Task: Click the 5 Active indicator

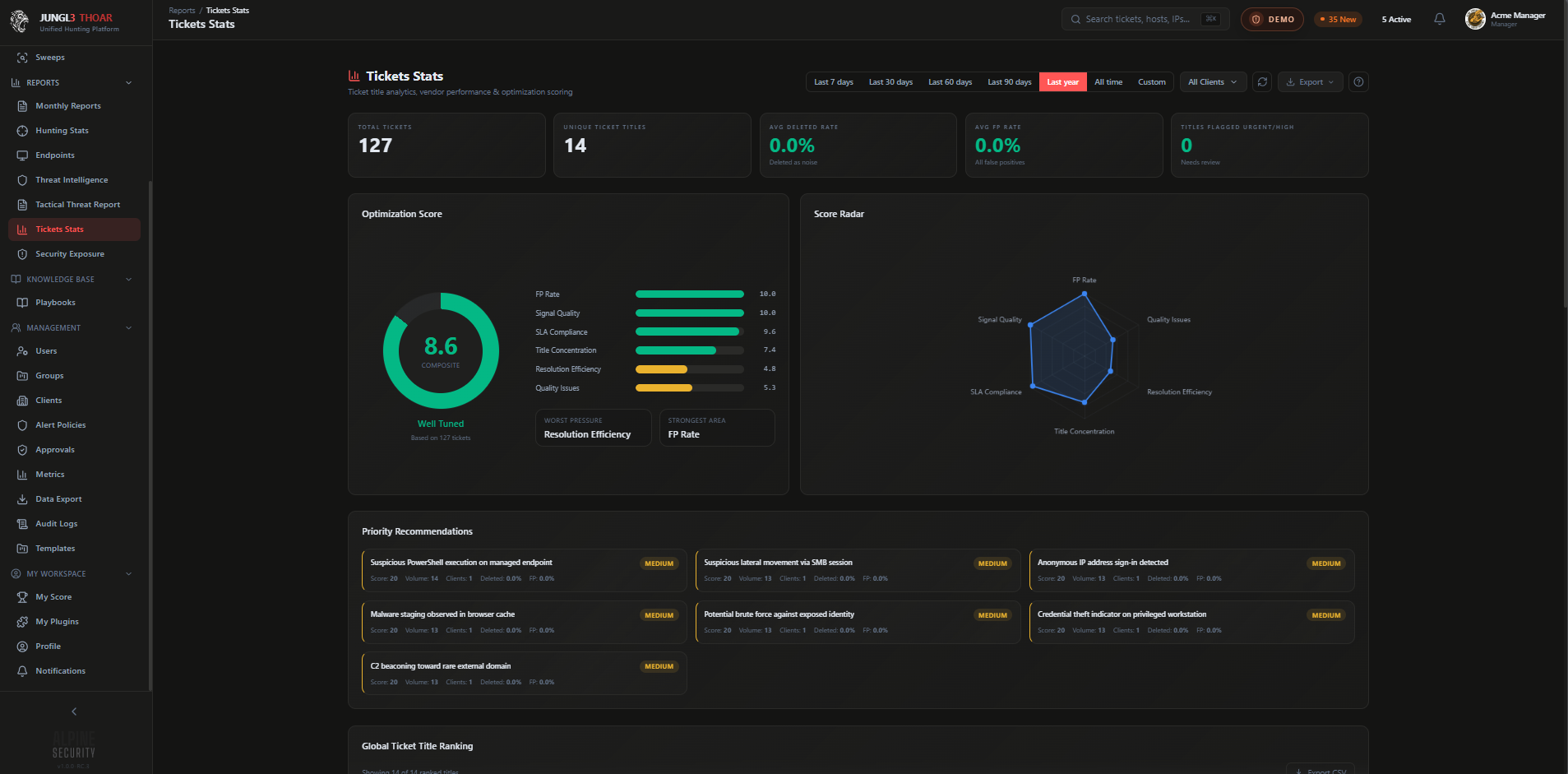Action: [x=1396, y=19]
